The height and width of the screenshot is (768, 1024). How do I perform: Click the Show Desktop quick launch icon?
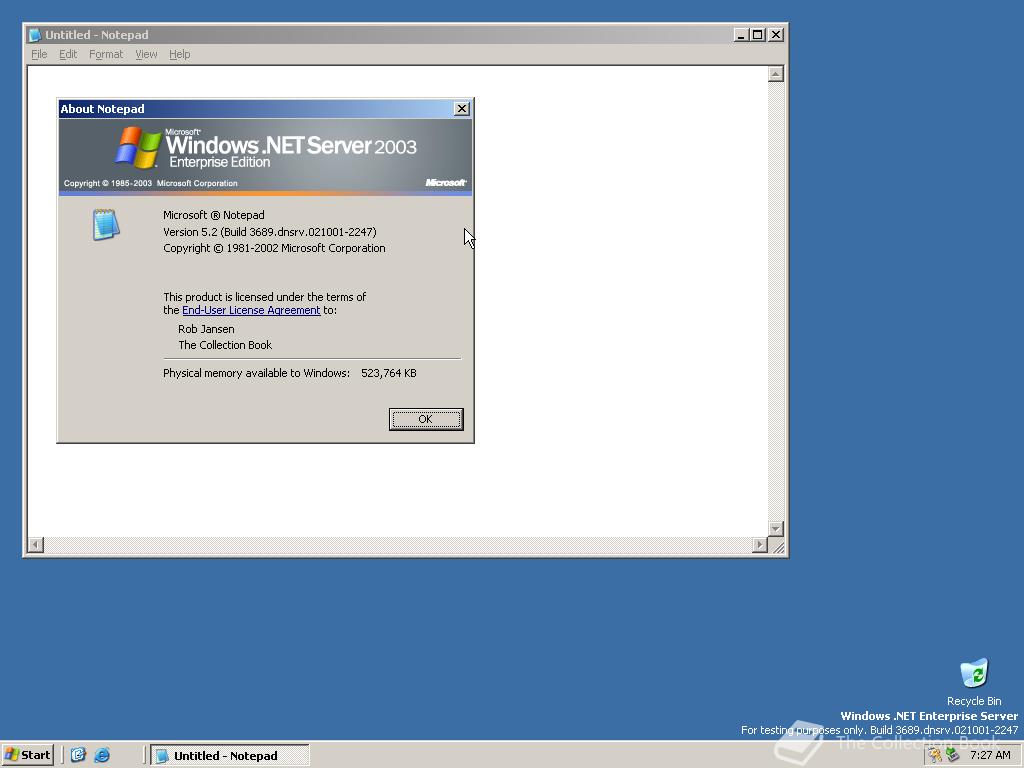click(78, 755)
